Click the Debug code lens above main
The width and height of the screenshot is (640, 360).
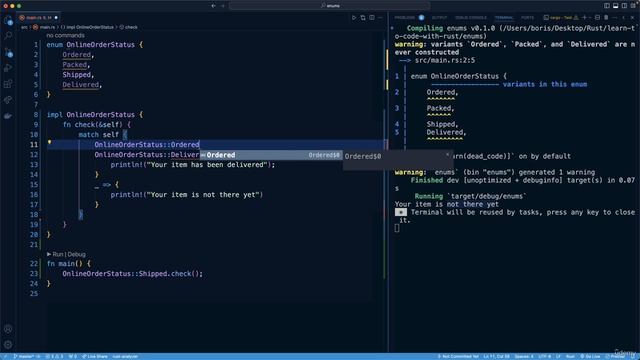pos(76,254)
